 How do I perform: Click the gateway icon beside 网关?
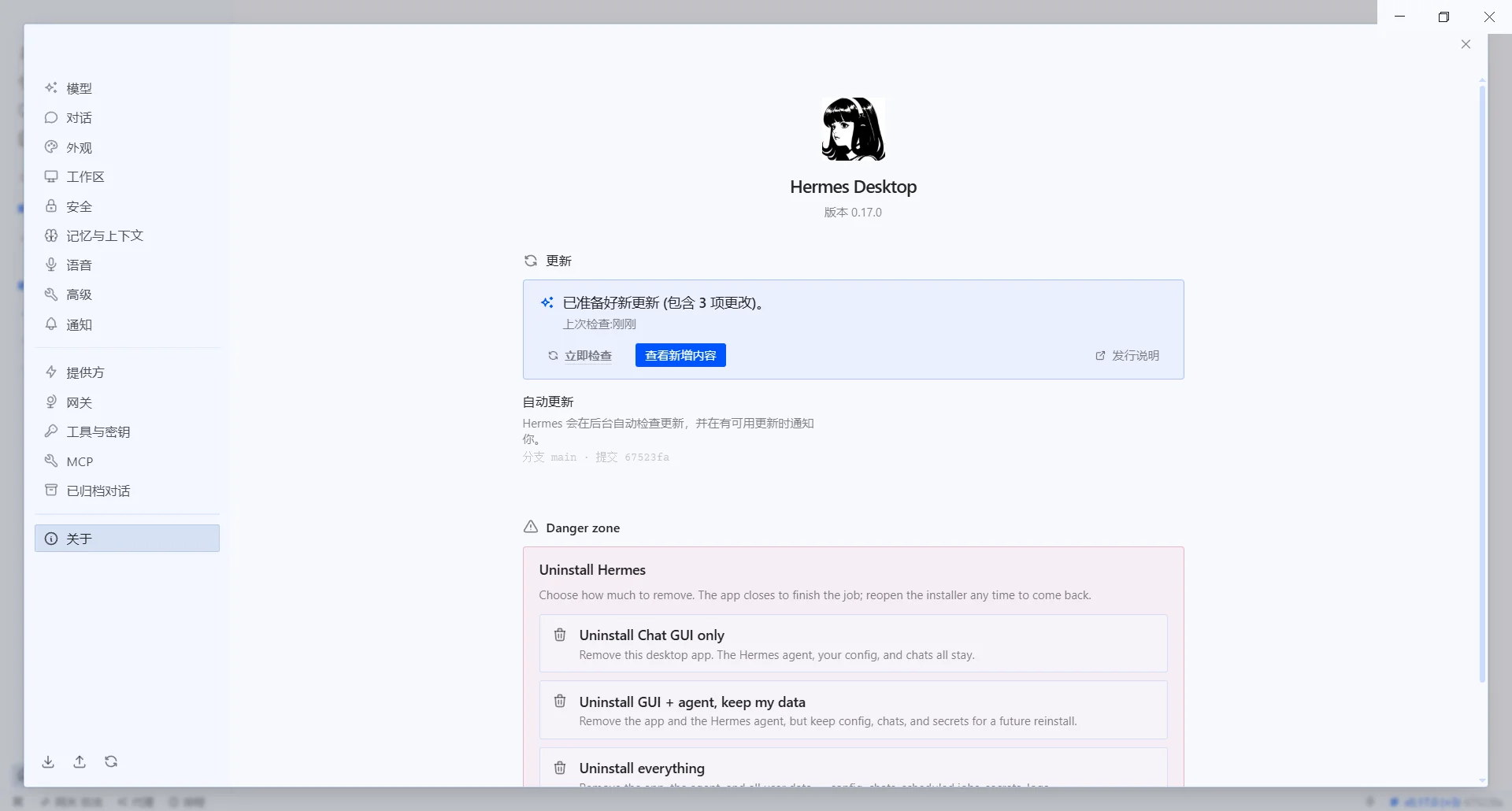(x=51, y=402)
